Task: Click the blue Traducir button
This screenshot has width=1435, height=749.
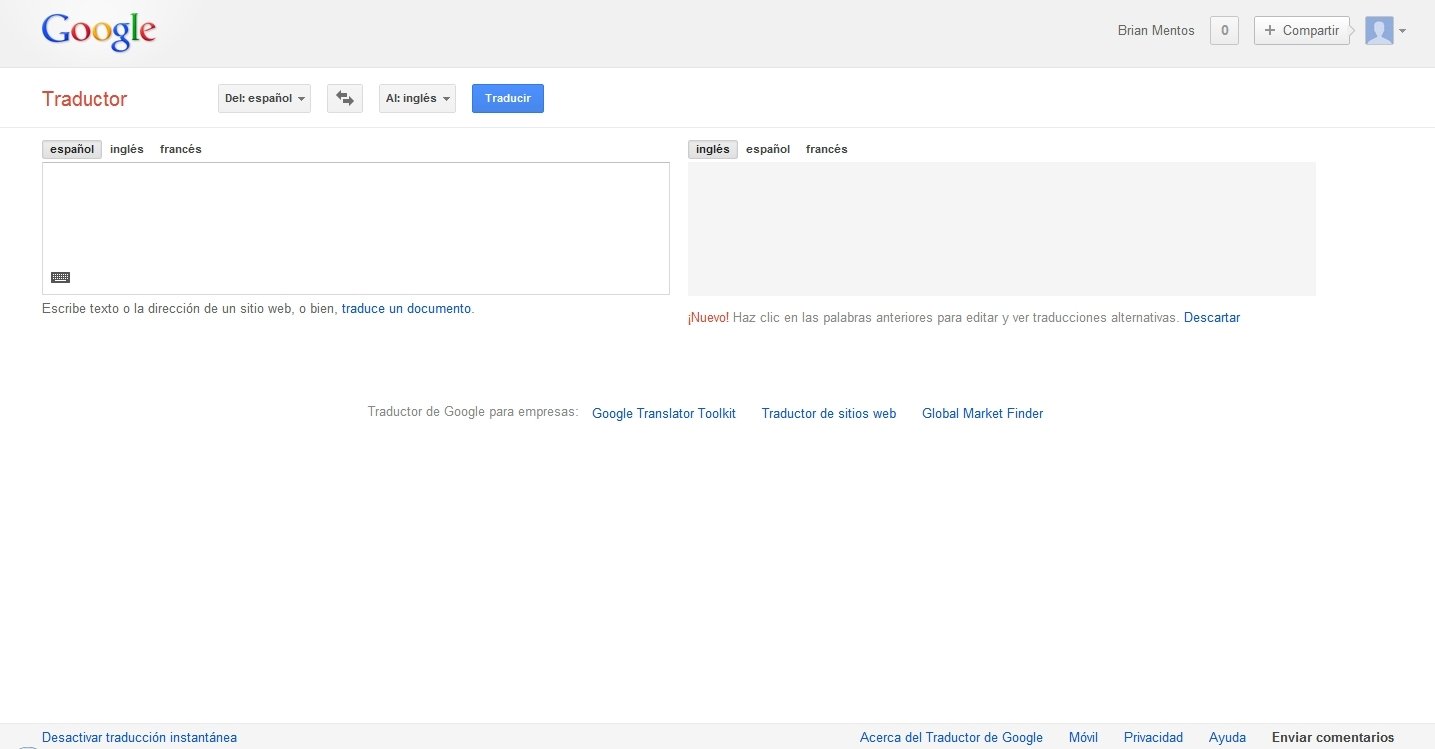Action: point(508,98)
